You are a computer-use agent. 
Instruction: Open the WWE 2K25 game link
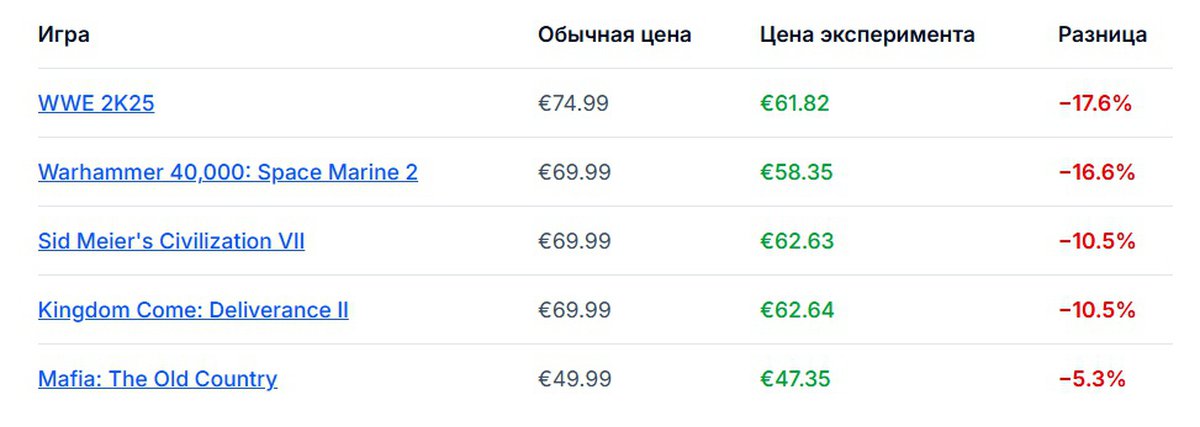coord(96,103)
